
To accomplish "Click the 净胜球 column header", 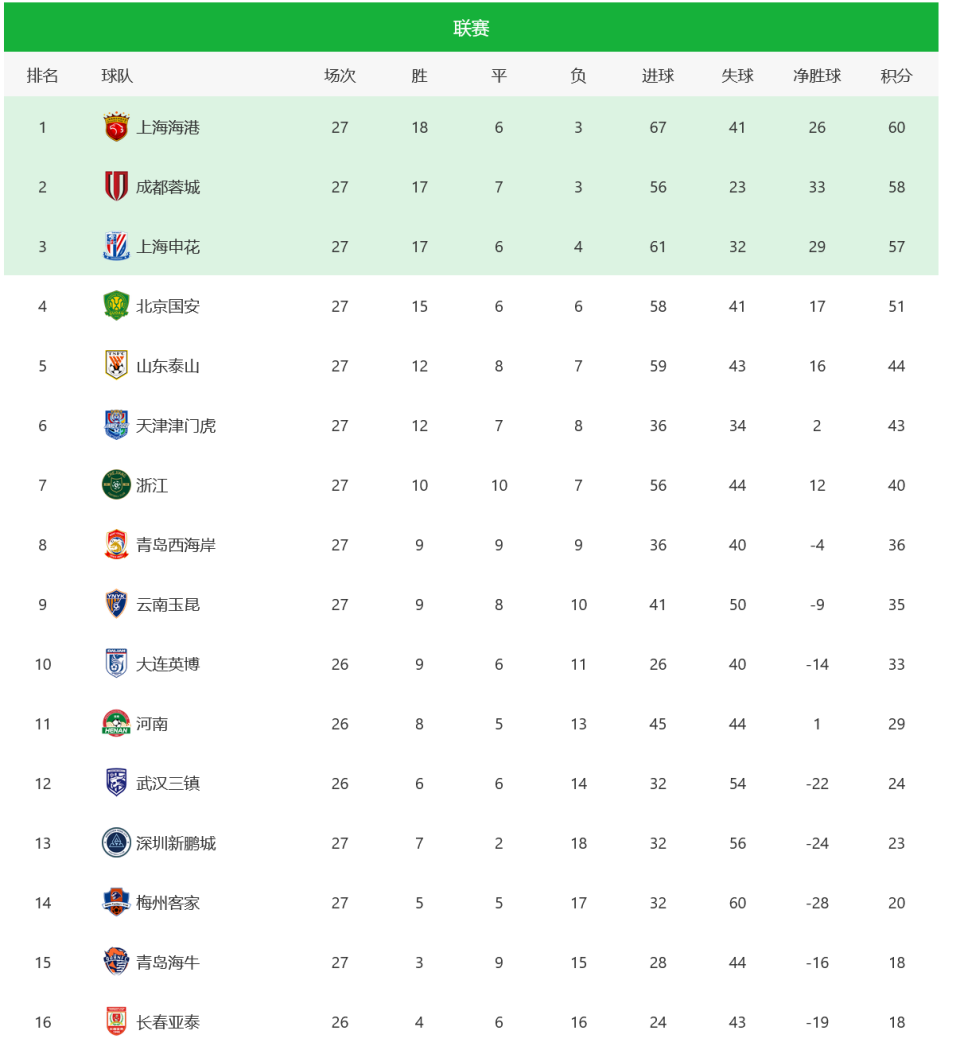I will pos(817,76).
